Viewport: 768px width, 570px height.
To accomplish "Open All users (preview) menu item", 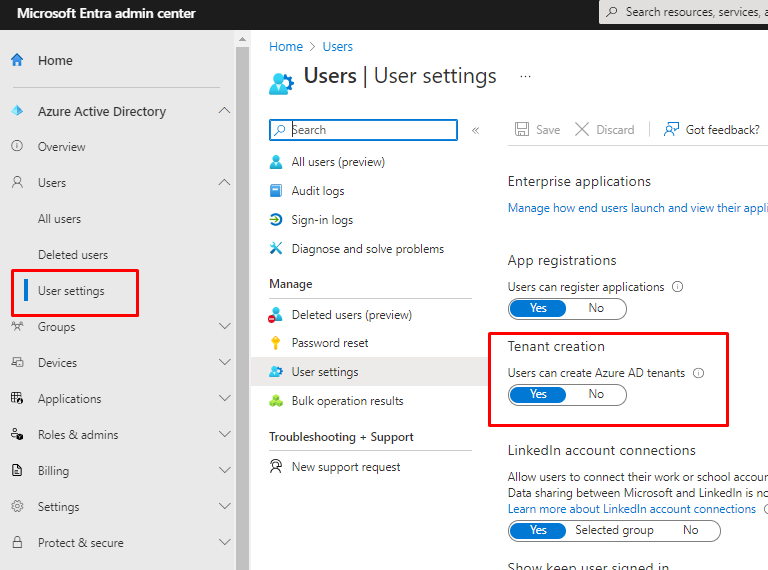I will 338,162.
